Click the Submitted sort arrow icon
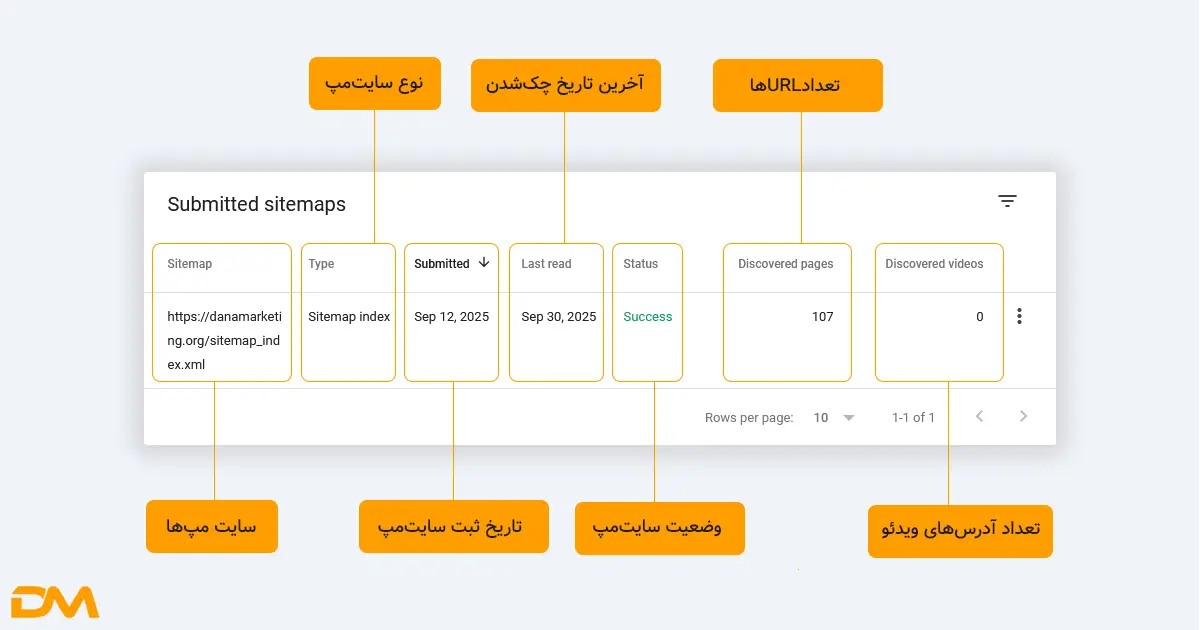The height and width of the screenshot is (630, 1200). [x=484, y=263]
